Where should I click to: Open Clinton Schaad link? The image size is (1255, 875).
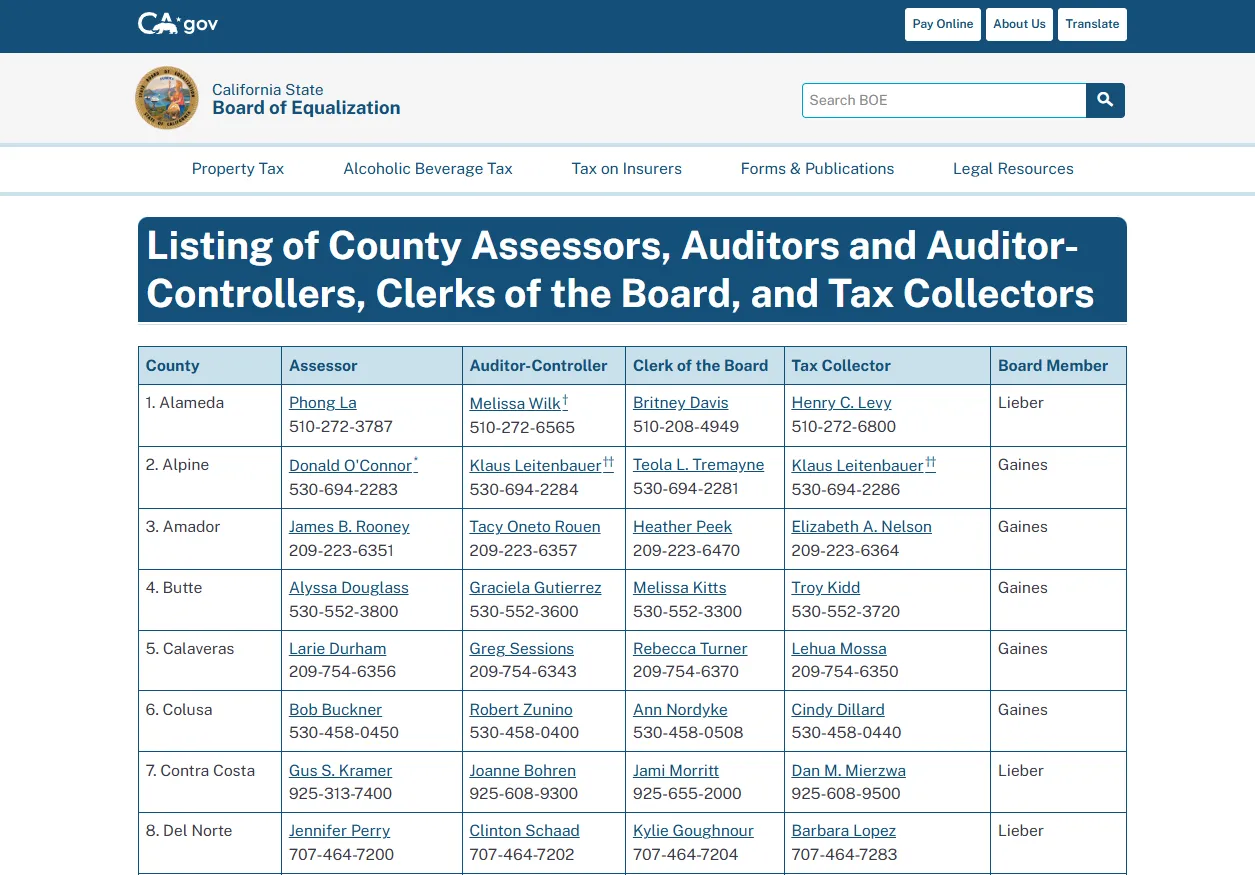point(525,831)
